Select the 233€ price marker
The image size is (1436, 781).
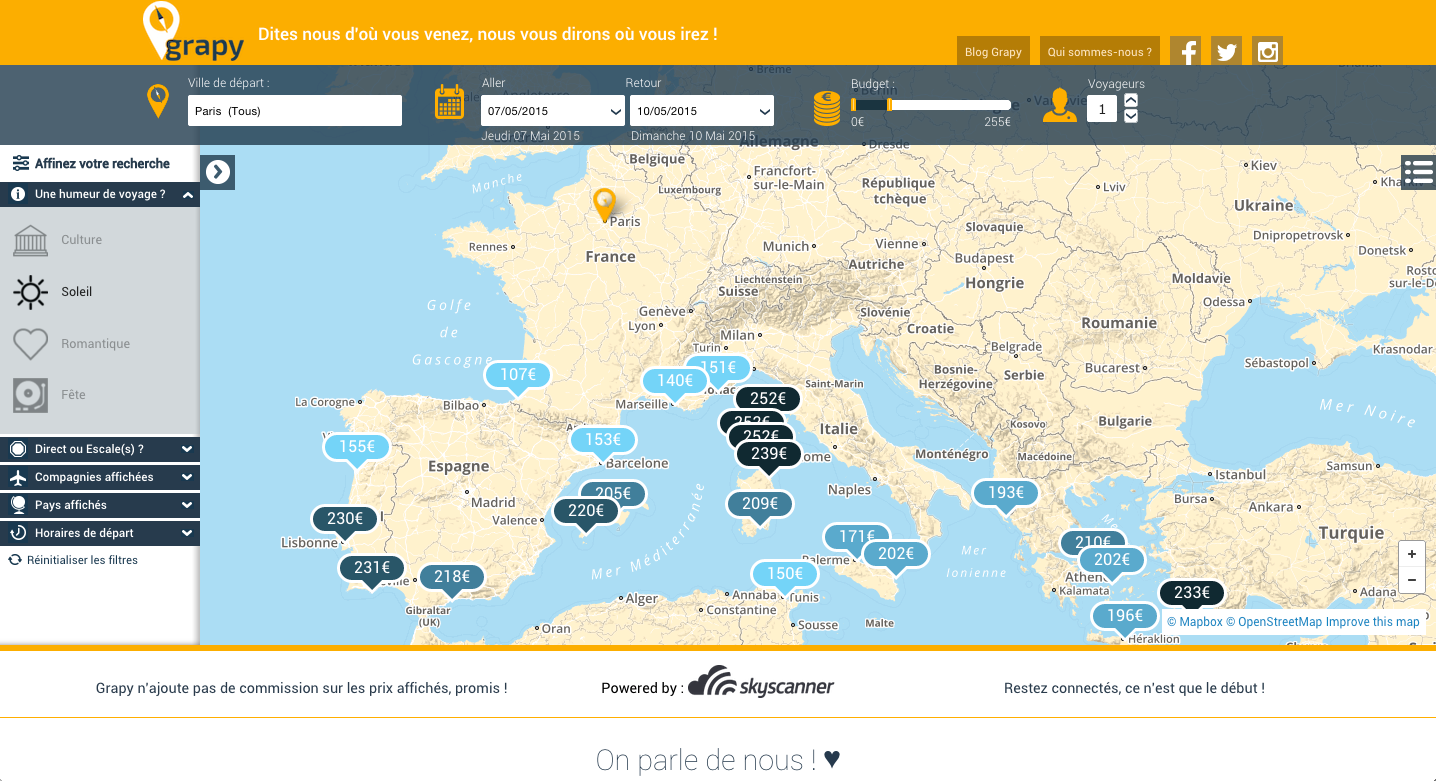point(1192,595)
